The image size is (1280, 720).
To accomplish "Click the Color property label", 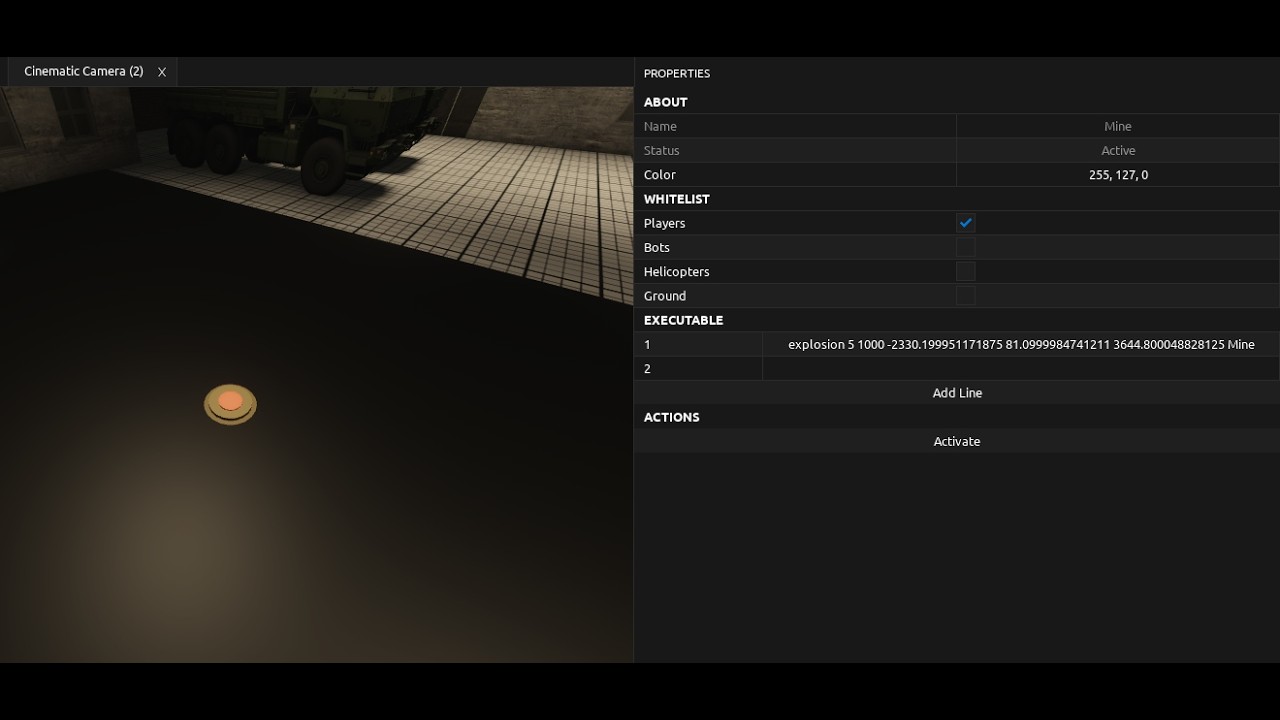I will [660, 175].
